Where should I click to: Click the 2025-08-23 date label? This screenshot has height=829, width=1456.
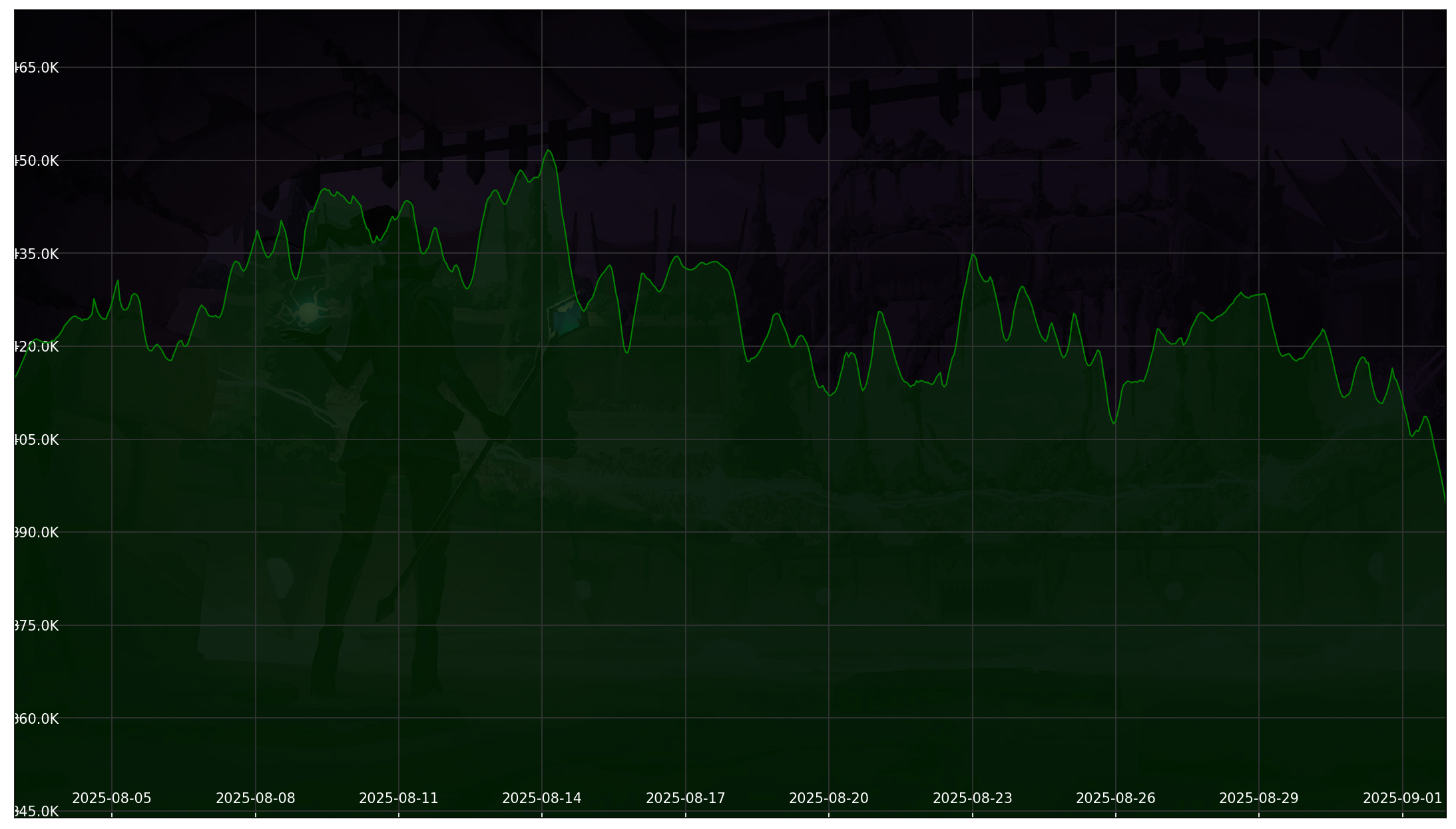(x=974, y=796)
